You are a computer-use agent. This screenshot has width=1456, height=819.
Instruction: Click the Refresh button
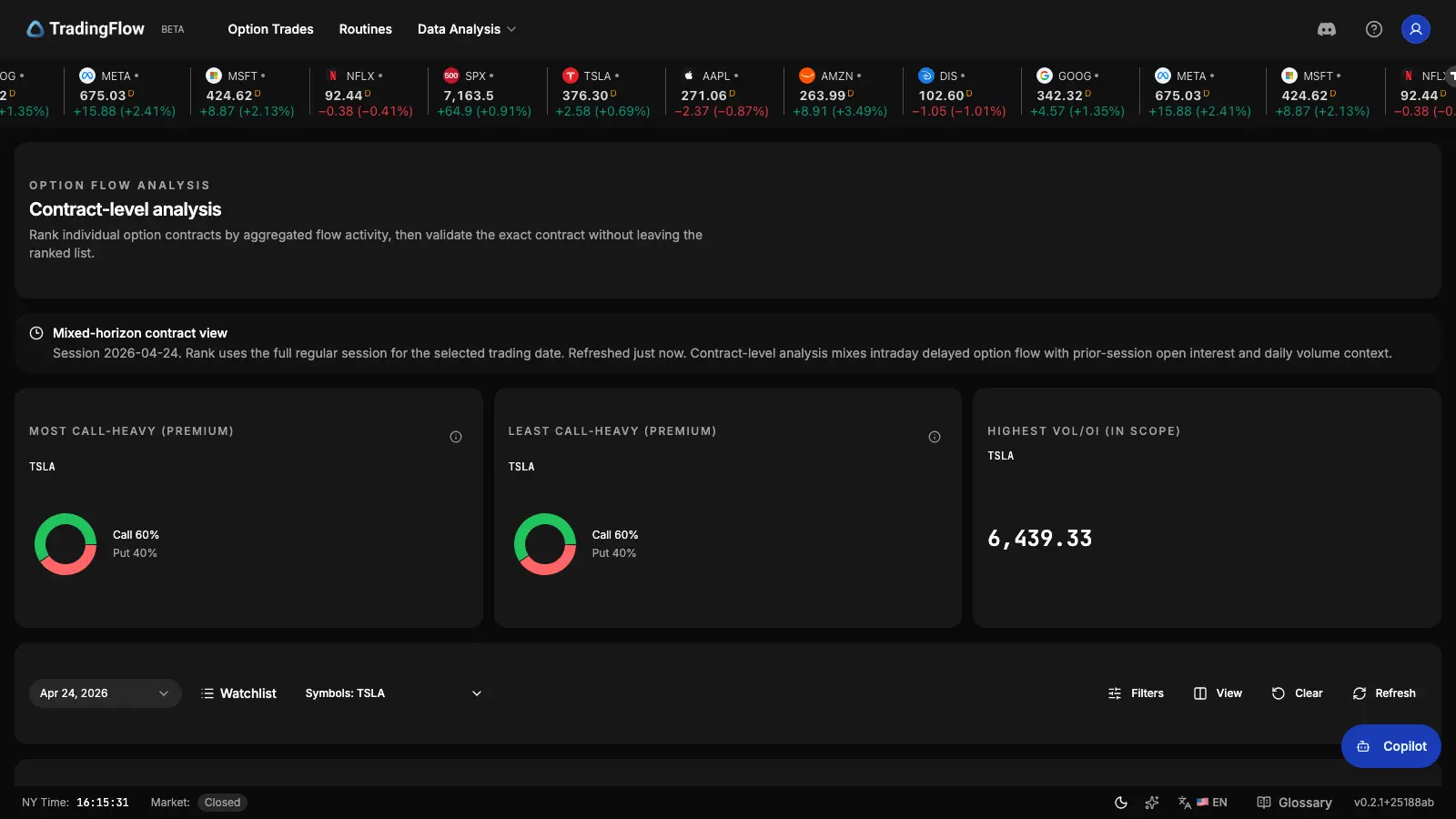[1384, 693]
